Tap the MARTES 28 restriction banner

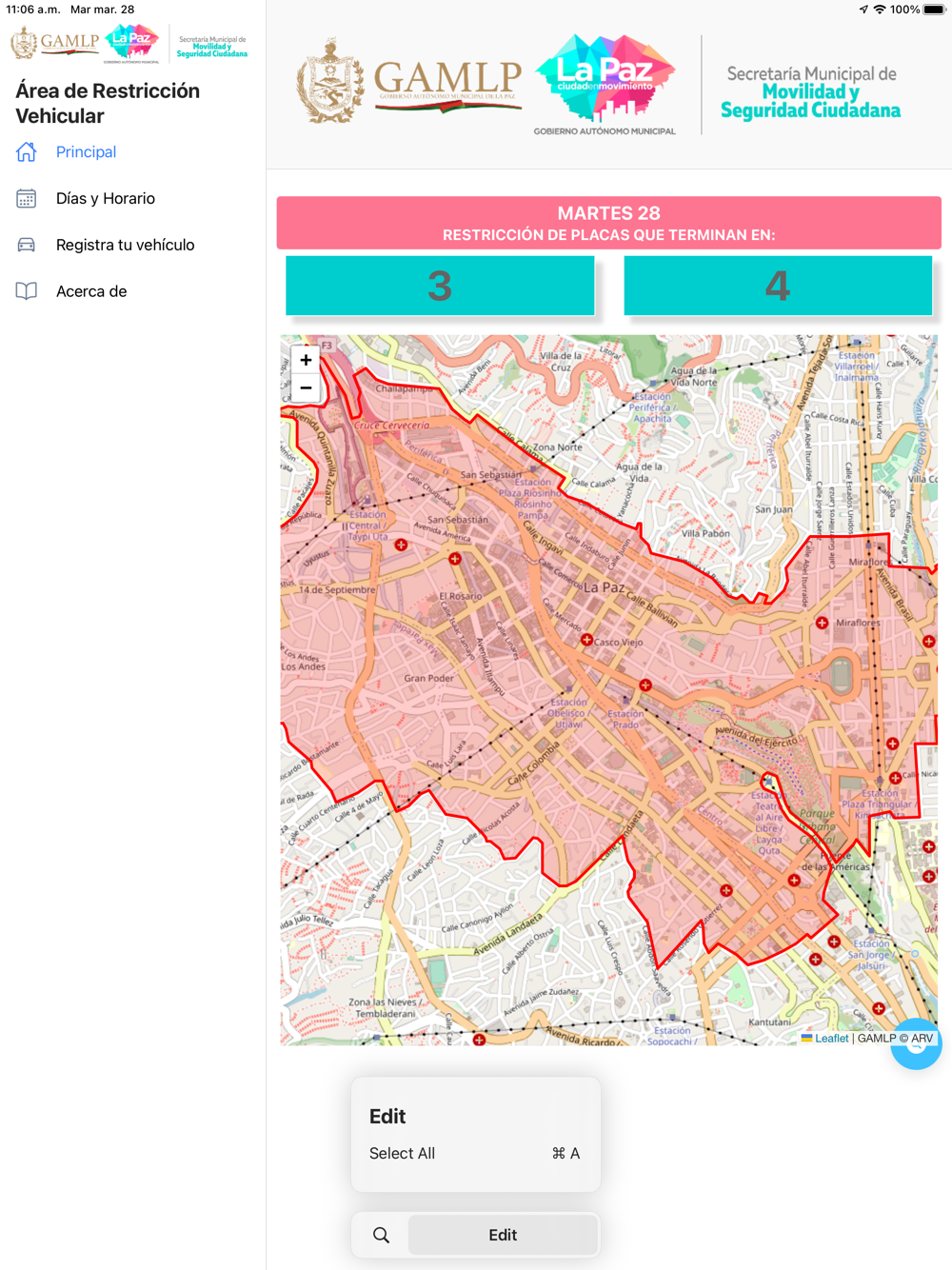point(608,223)
